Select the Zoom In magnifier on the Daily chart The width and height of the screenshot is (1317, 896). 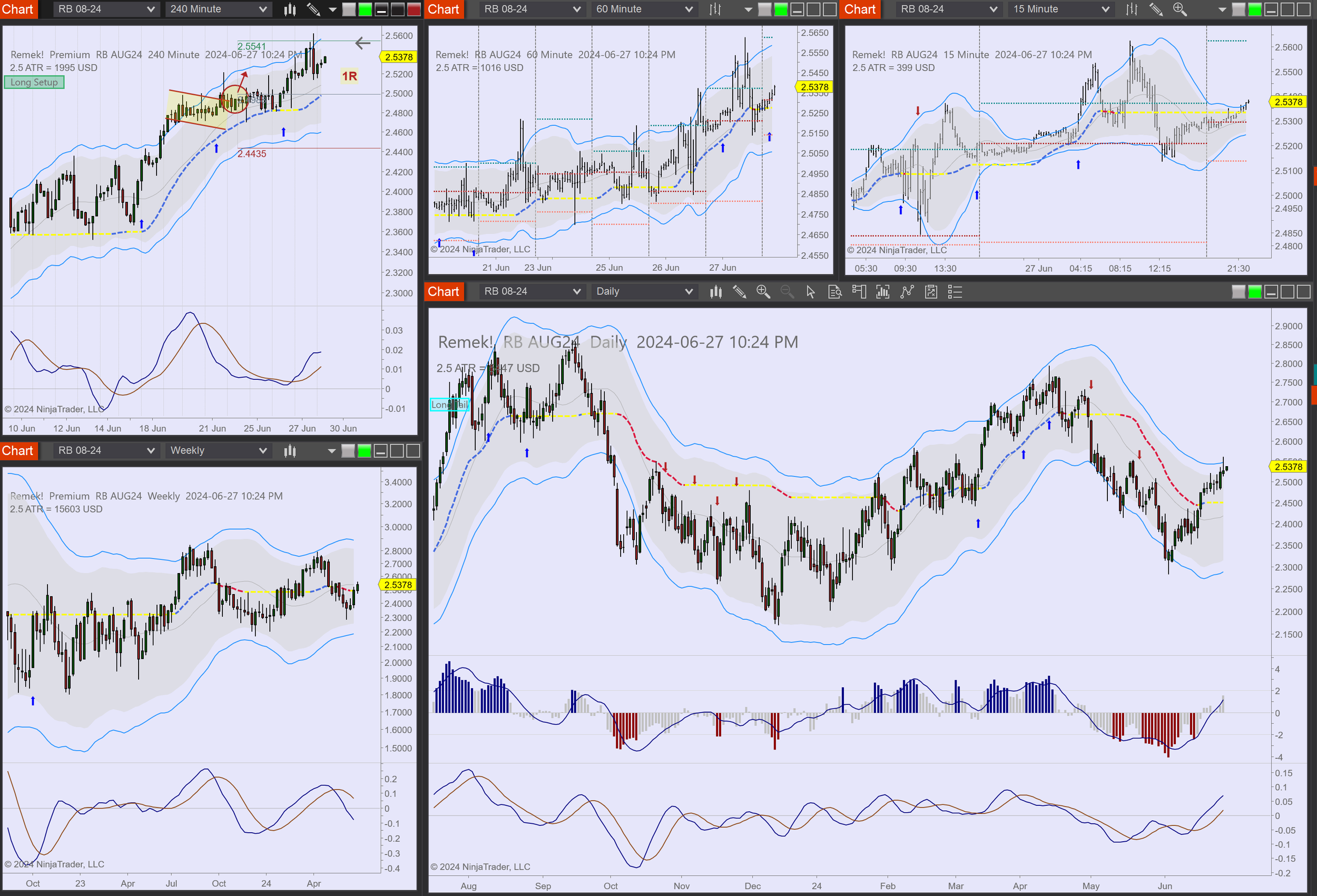pos(763,291)
